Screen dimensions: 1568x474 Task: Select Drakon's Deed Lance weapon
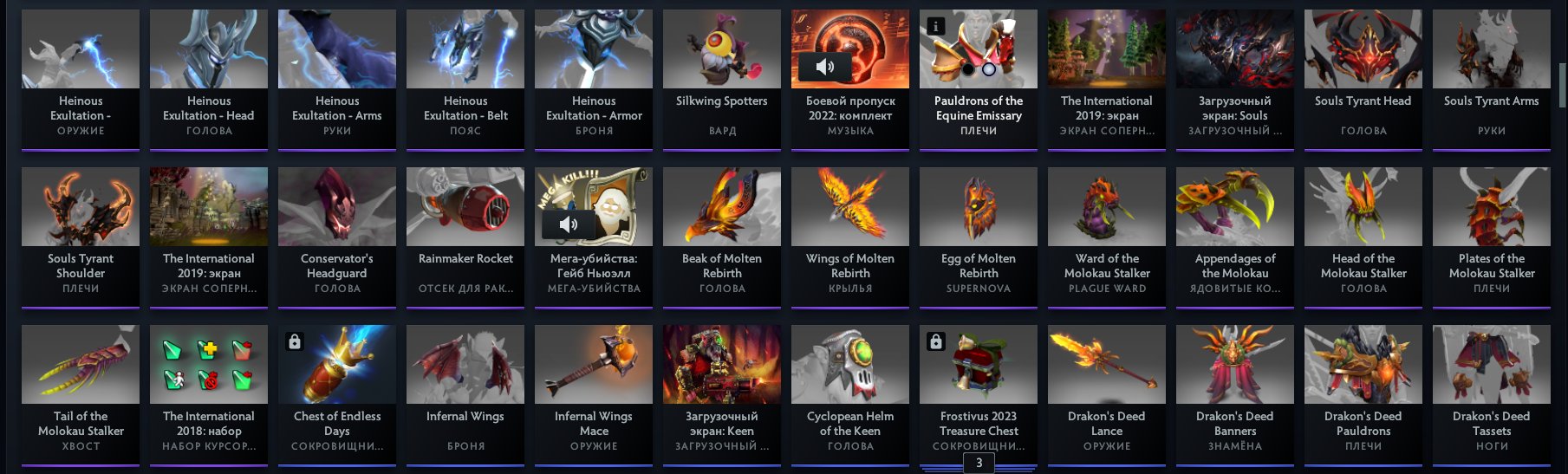[x=1107, y=395]
